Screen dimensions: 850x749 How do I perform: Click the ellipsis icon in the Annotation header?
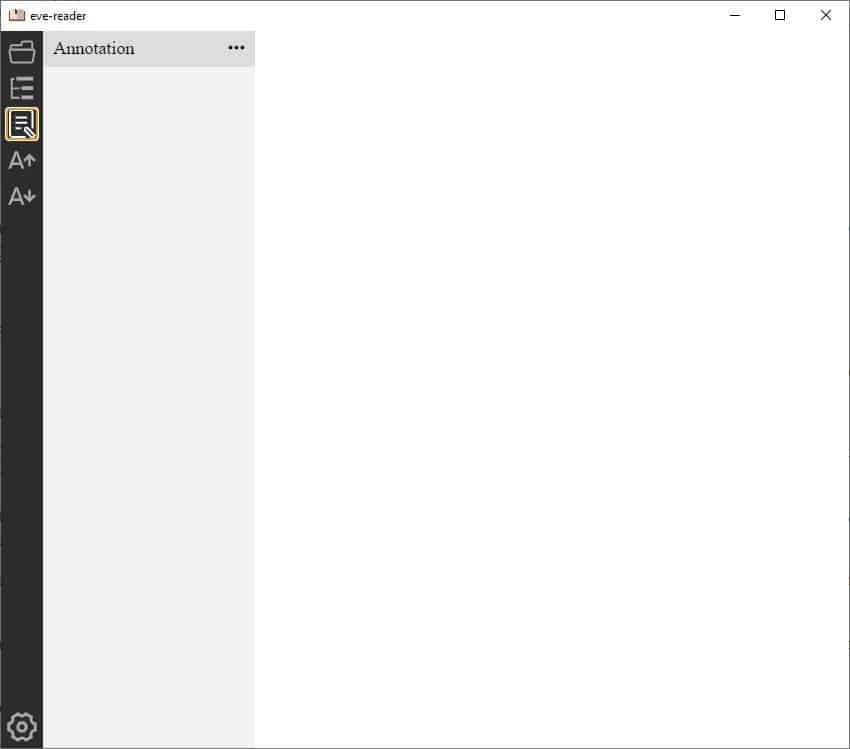coord(236,48)
